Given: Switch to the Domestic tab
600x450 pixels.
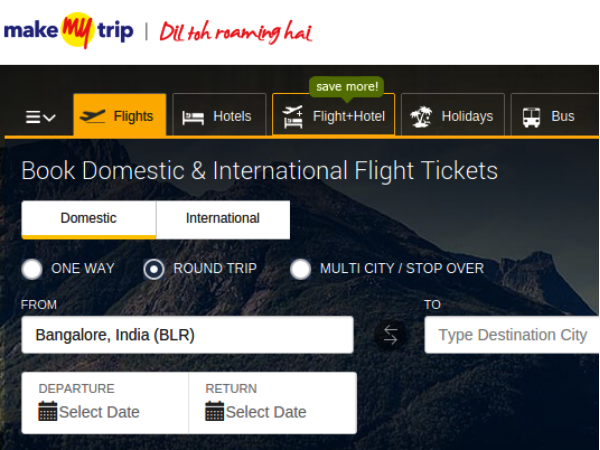Looking at the screenshot, I should pyautogui.click(x=88, y=218).
